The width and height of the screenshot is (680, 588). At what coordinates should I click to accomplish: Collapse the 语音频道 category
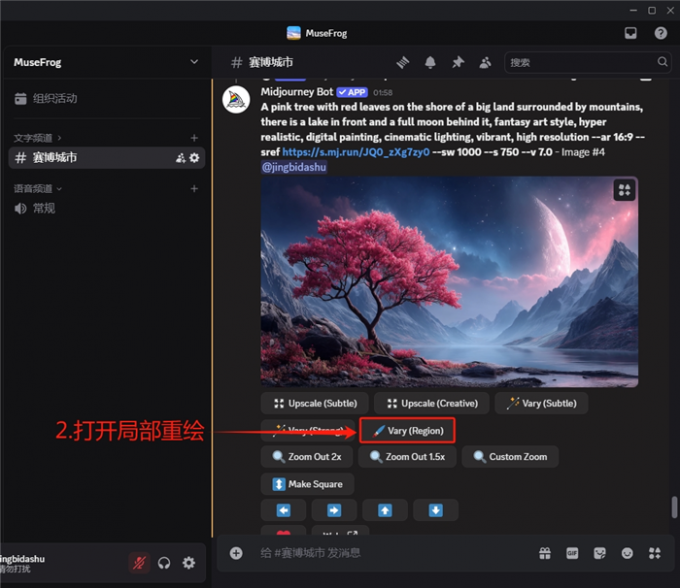pyautogui.click(x=37, y=189)
